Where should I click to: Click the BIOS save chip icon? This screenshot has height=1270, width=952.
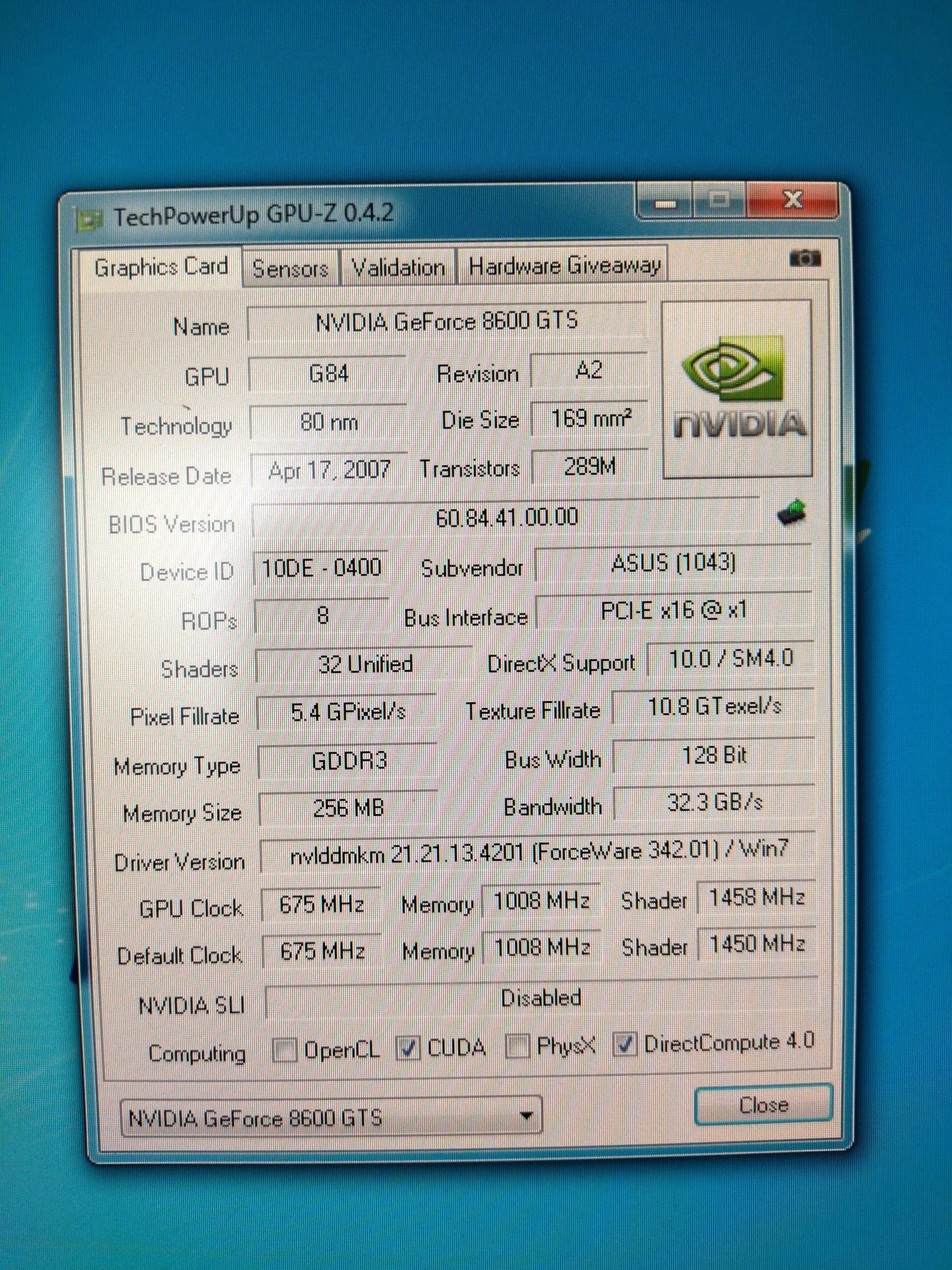[x=792, y=512]
